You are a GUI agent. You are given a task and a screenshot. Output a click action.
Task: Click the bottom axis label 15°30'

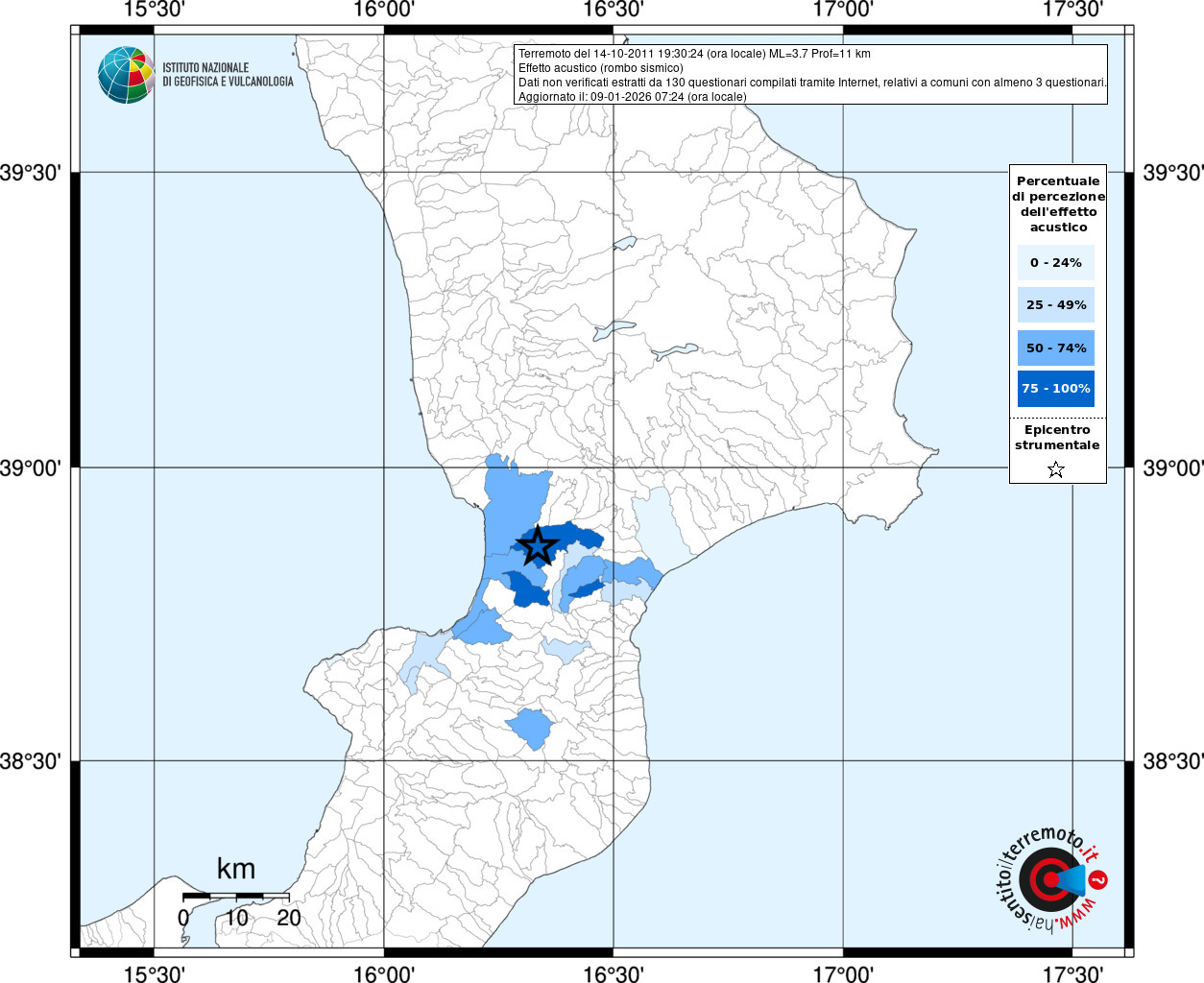tap(155, 973)
